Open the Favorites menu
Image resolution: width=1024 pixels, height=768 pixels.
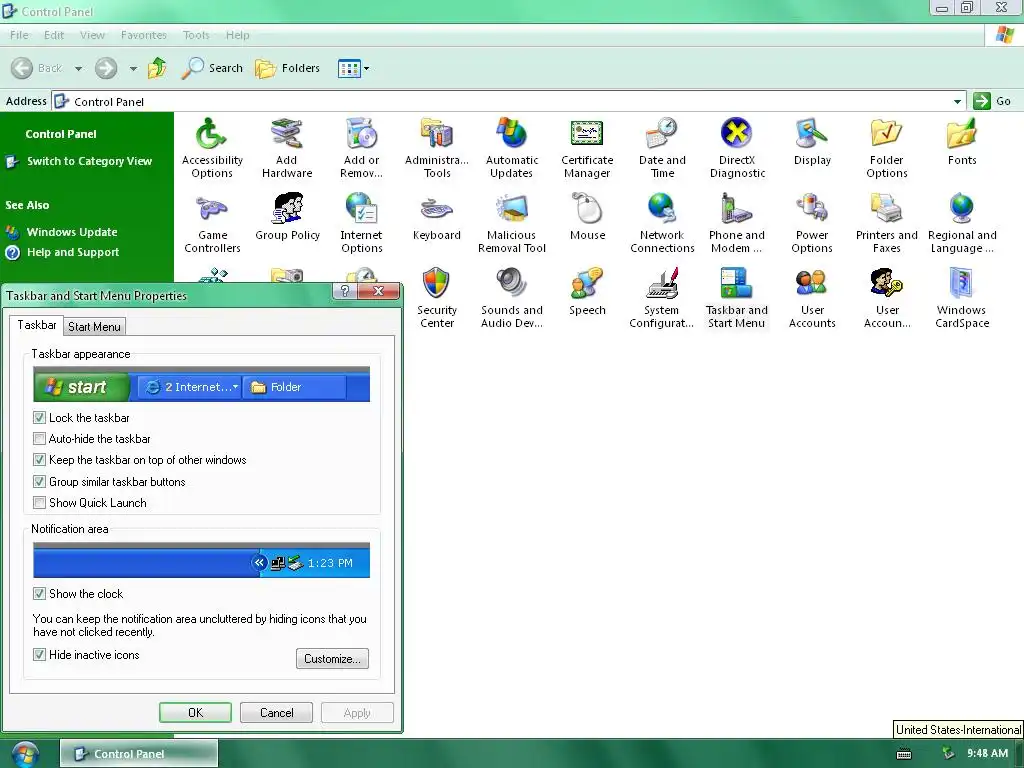[x=144, y=35]
